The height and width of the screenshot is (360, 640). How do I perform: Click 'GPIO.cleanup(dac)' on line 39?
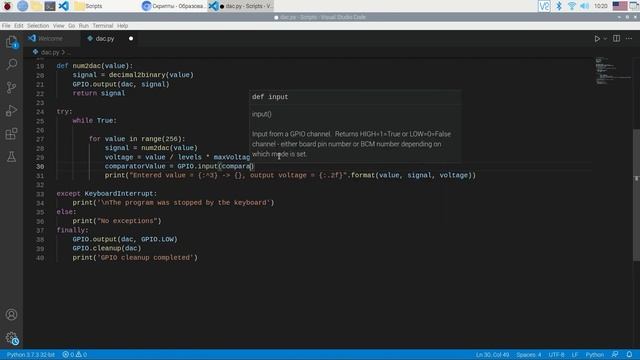[x=107, y=248]
